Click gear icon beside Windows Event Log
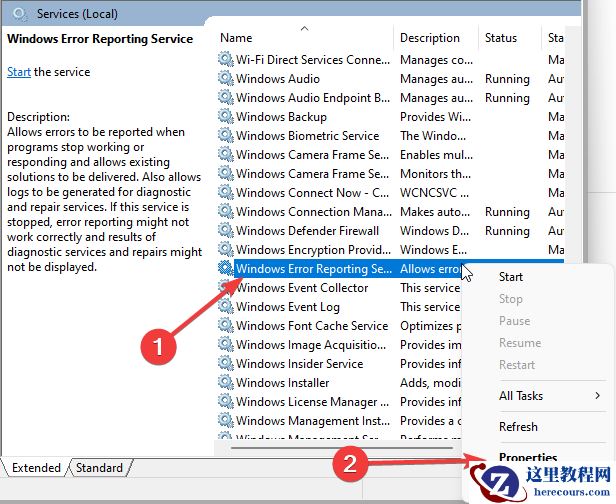Image resolution: width=616 pixels, height=504 pixels. tap(226, 306)
